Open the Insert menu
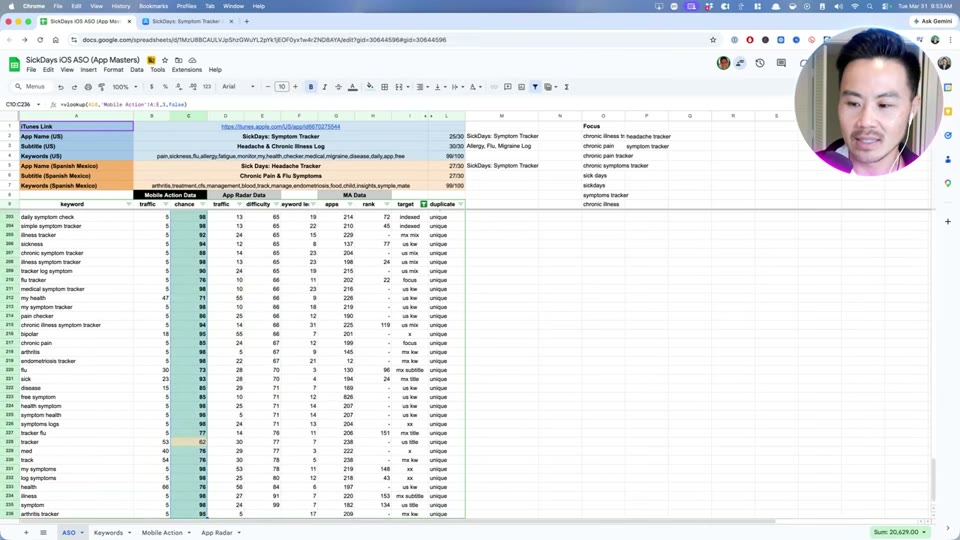960x540 pixels. [88, 70]
